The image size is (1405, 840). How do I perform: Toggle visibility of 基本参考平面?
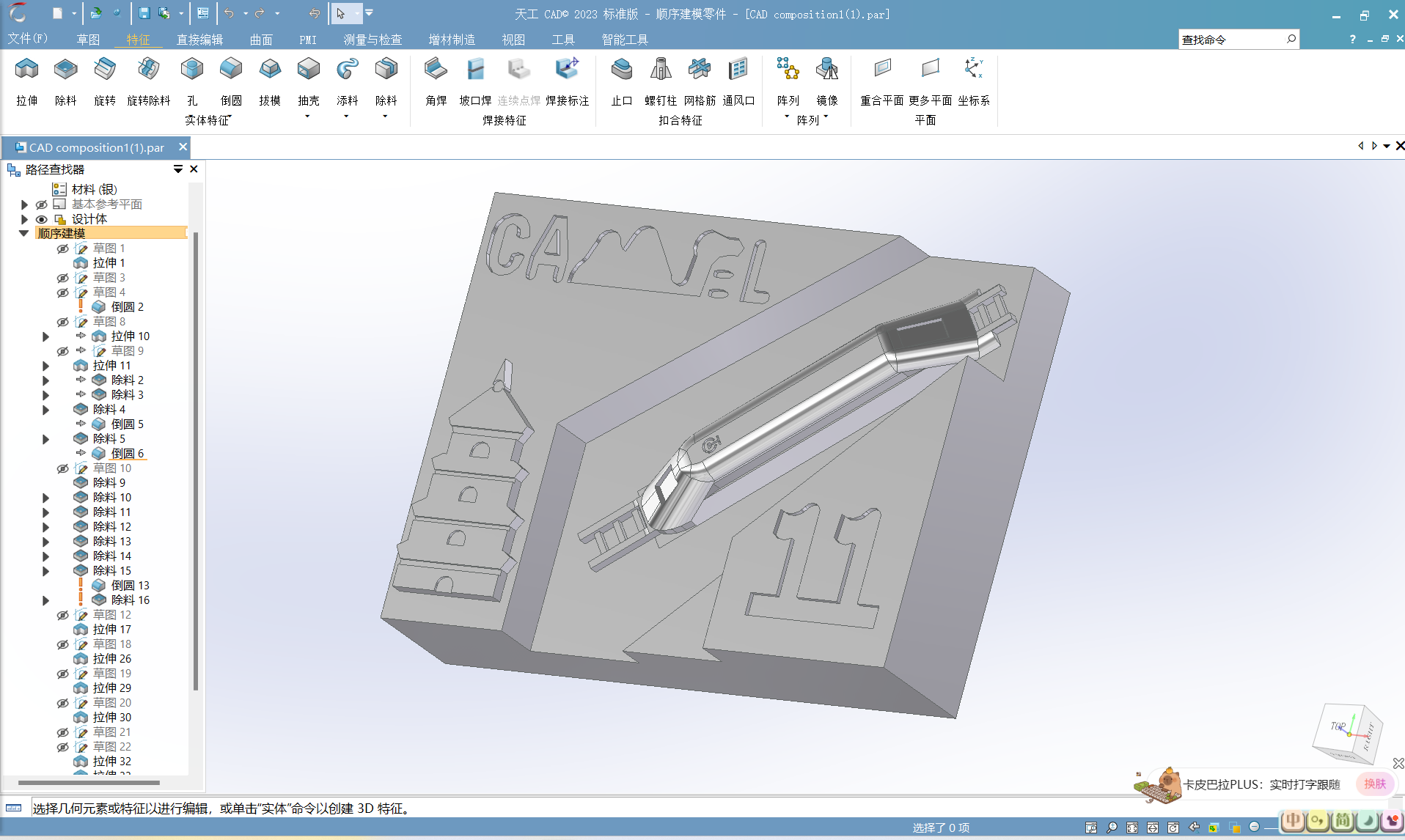click(x=42, y=205)
